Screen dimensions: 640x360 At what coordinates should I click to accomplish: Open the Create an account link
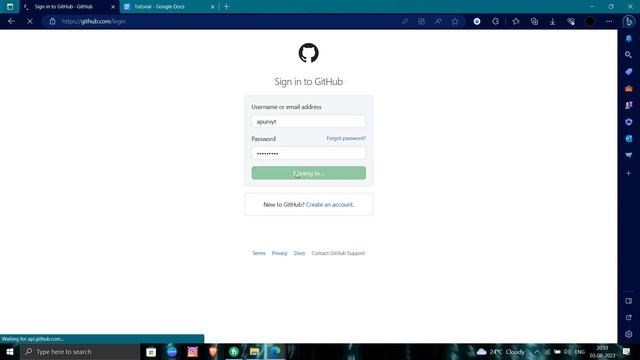point(330,204)
